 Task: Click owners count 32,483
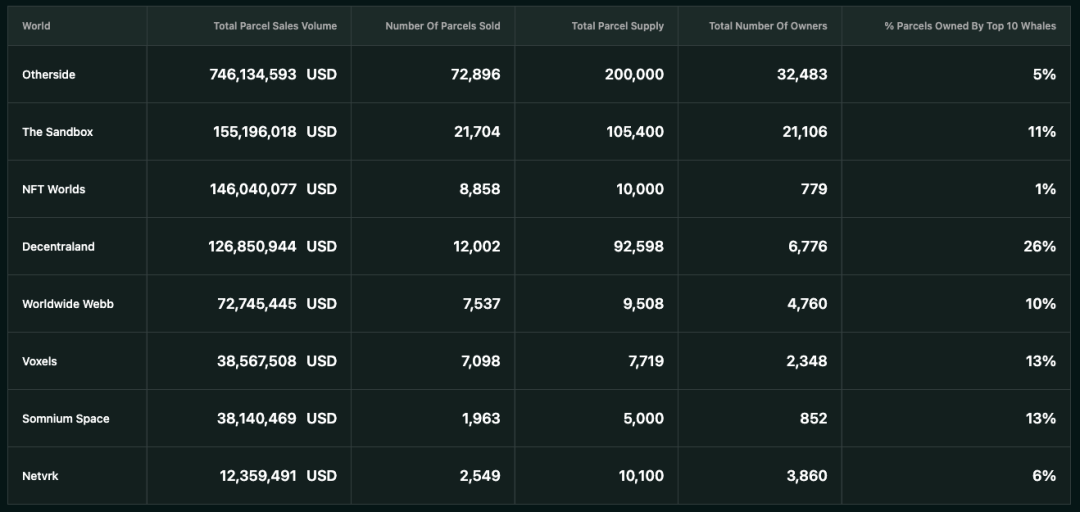coord(802,74)
